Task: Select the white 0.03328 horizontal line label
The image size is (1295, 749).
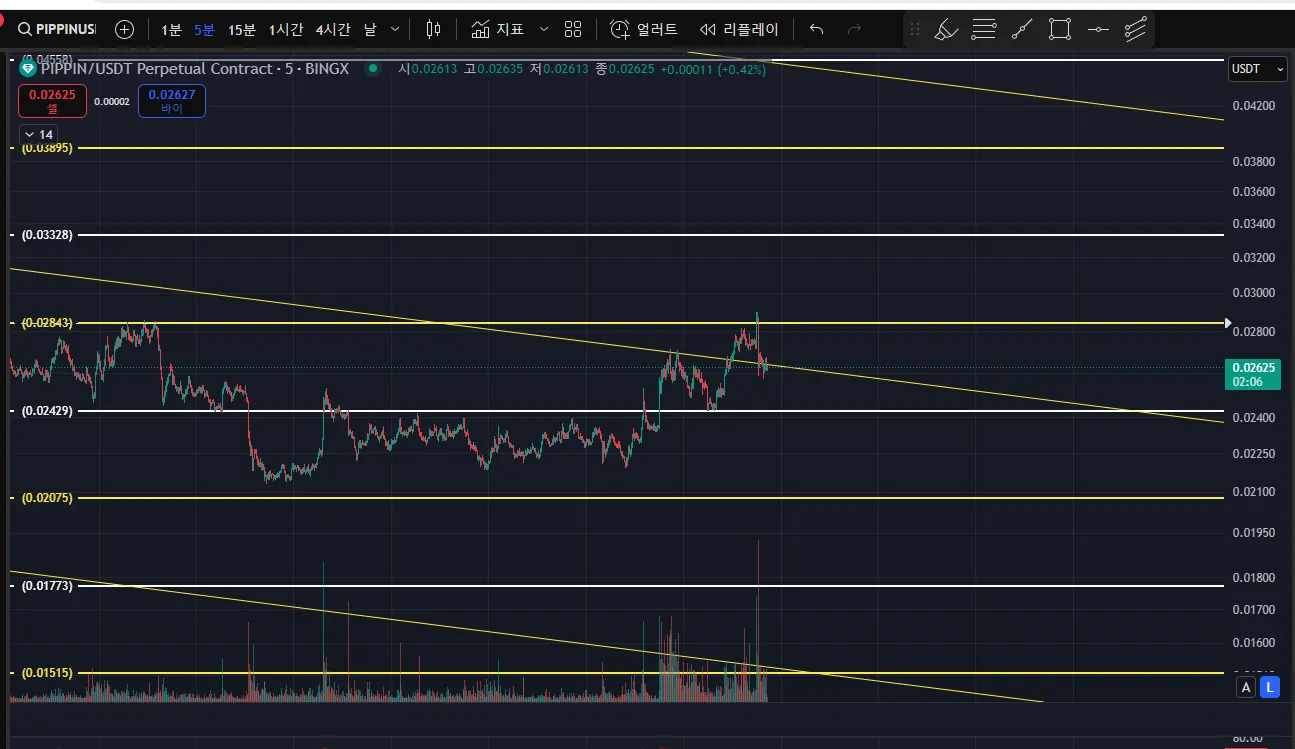Action: tap(47, 235)
